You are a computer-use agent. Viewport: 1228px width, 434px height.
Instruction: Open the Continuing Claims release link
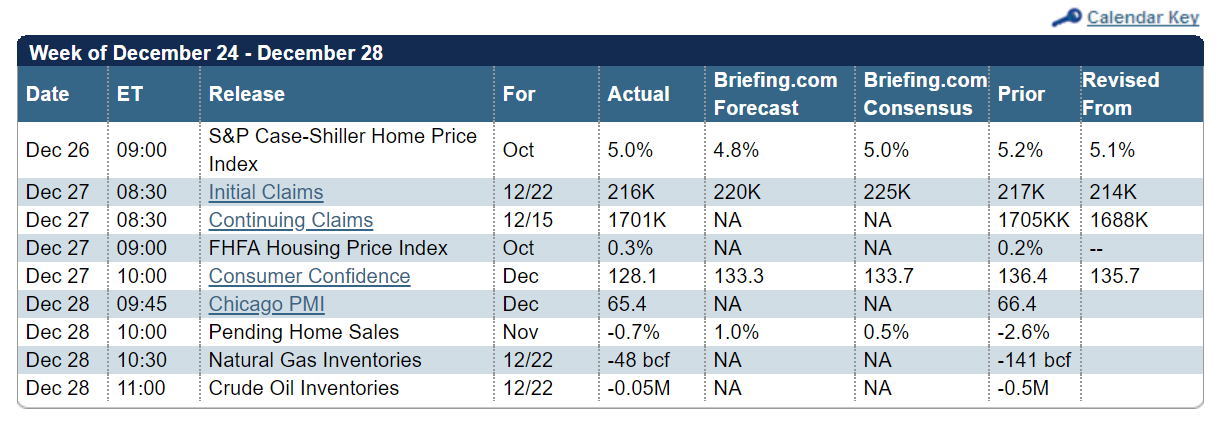click(290, 220)
